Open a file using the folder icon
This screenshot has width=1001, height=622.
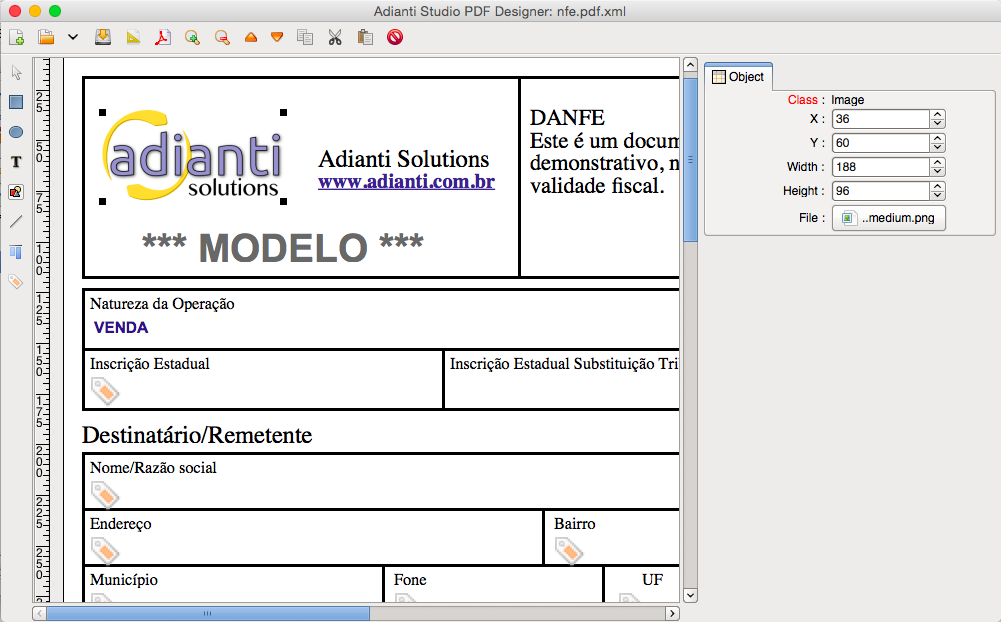point(46,37)
